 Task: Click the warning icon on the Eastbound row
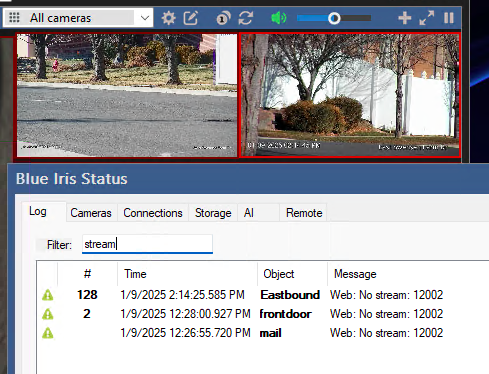point(48,295)
